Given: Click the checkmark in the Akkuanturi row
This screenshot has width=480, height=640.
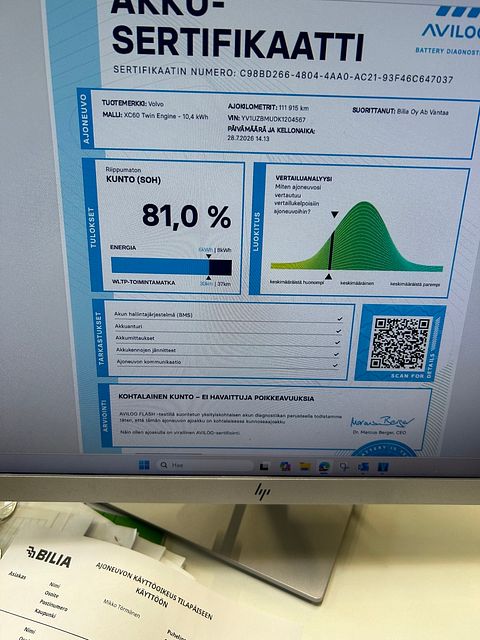Looking at the screenshot, I should pos(338,331).
